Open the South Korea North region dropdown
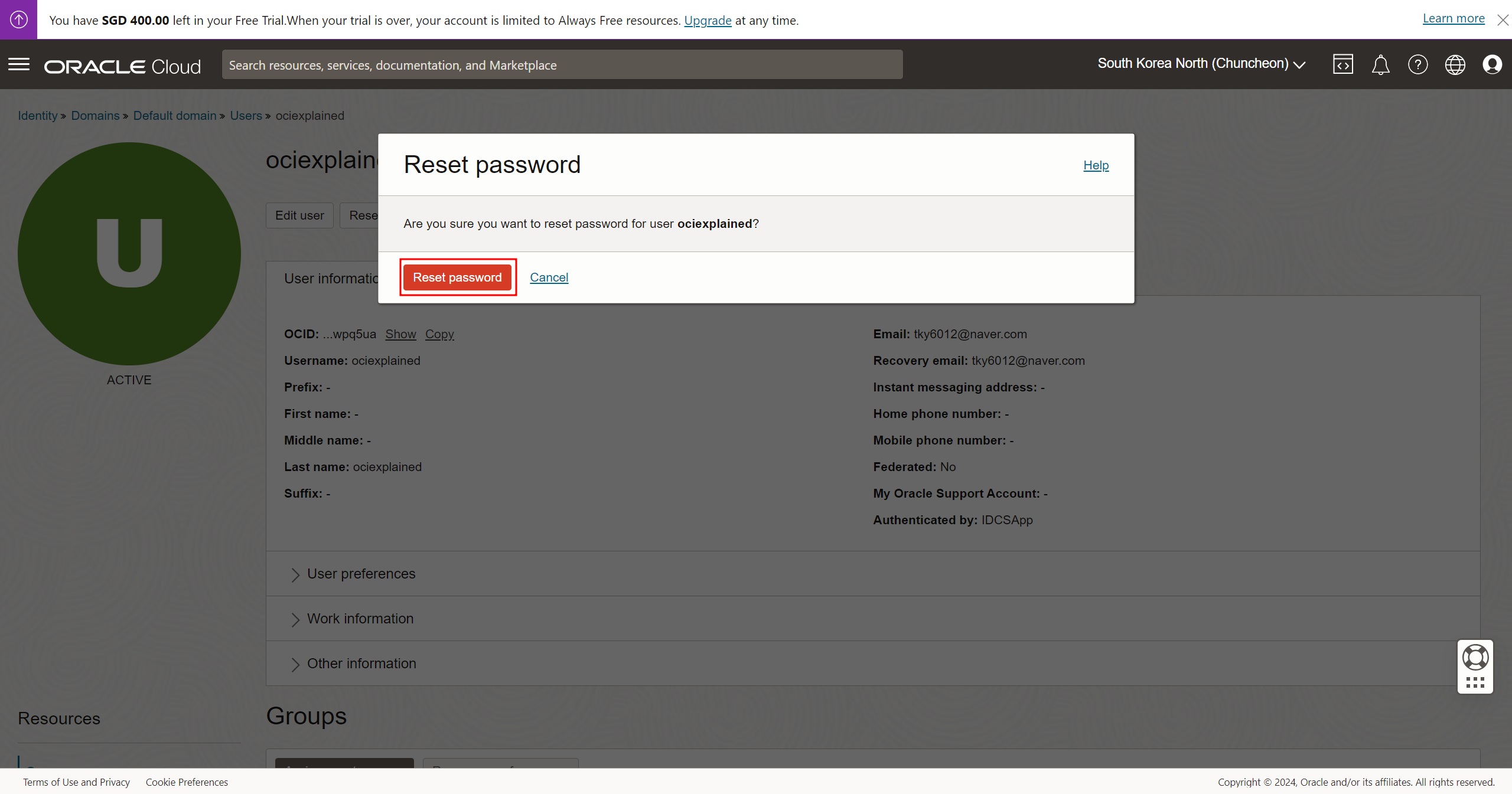Screen dimensions: 1512x794 pos(1201,64)
